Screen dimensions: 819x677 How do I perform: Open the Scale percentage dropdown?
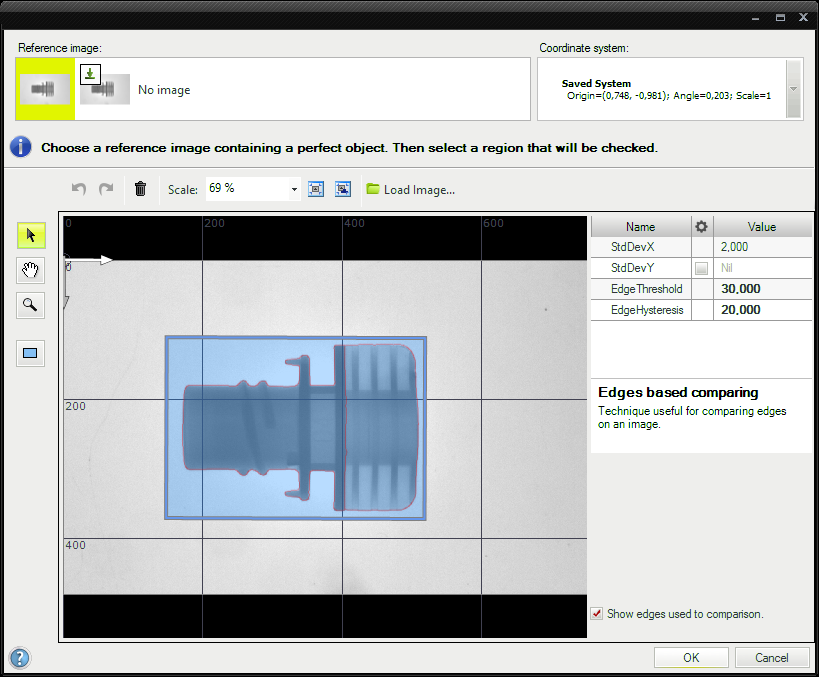[x=294, y=189]
